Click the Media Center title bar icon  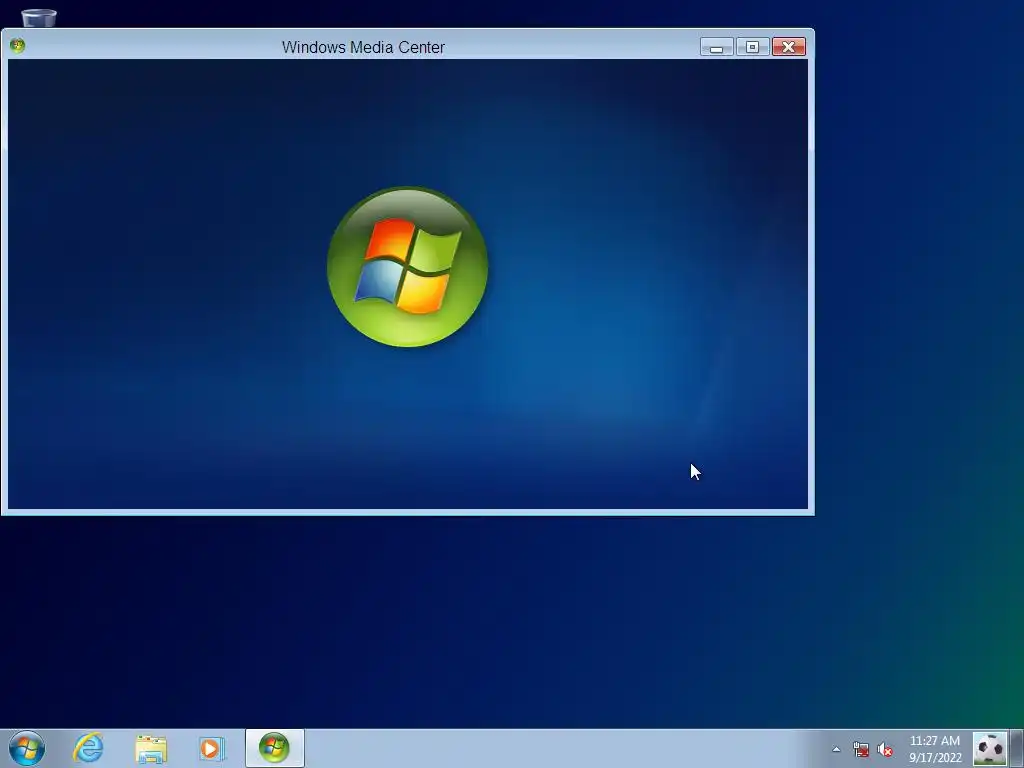pos(18,46)
